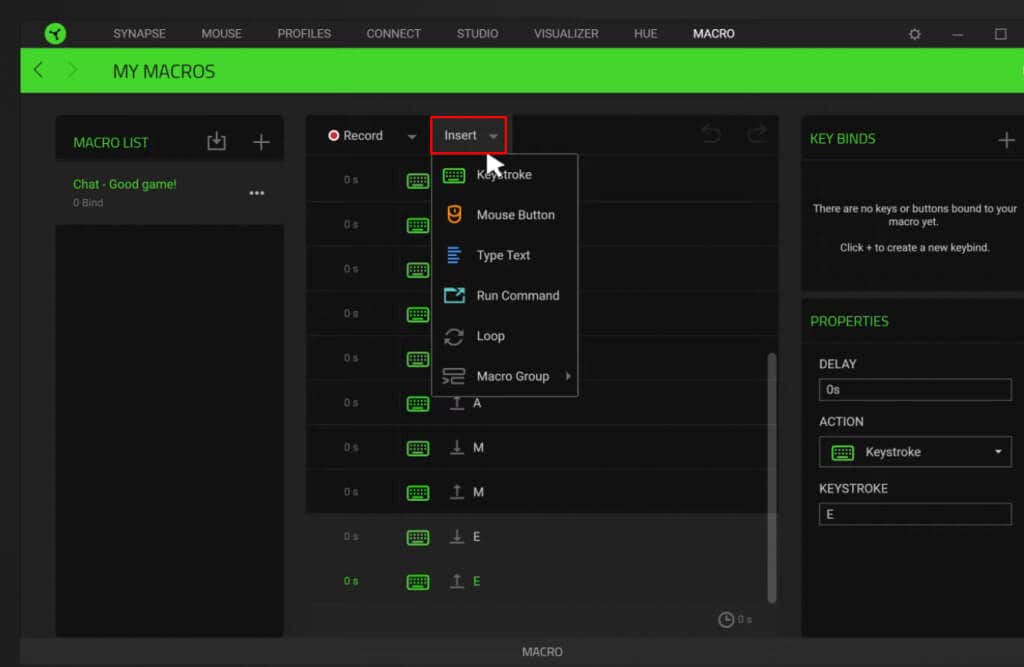Open the settings gear icon
Viewport: 1024px width, 667px height.
(914, 34)
